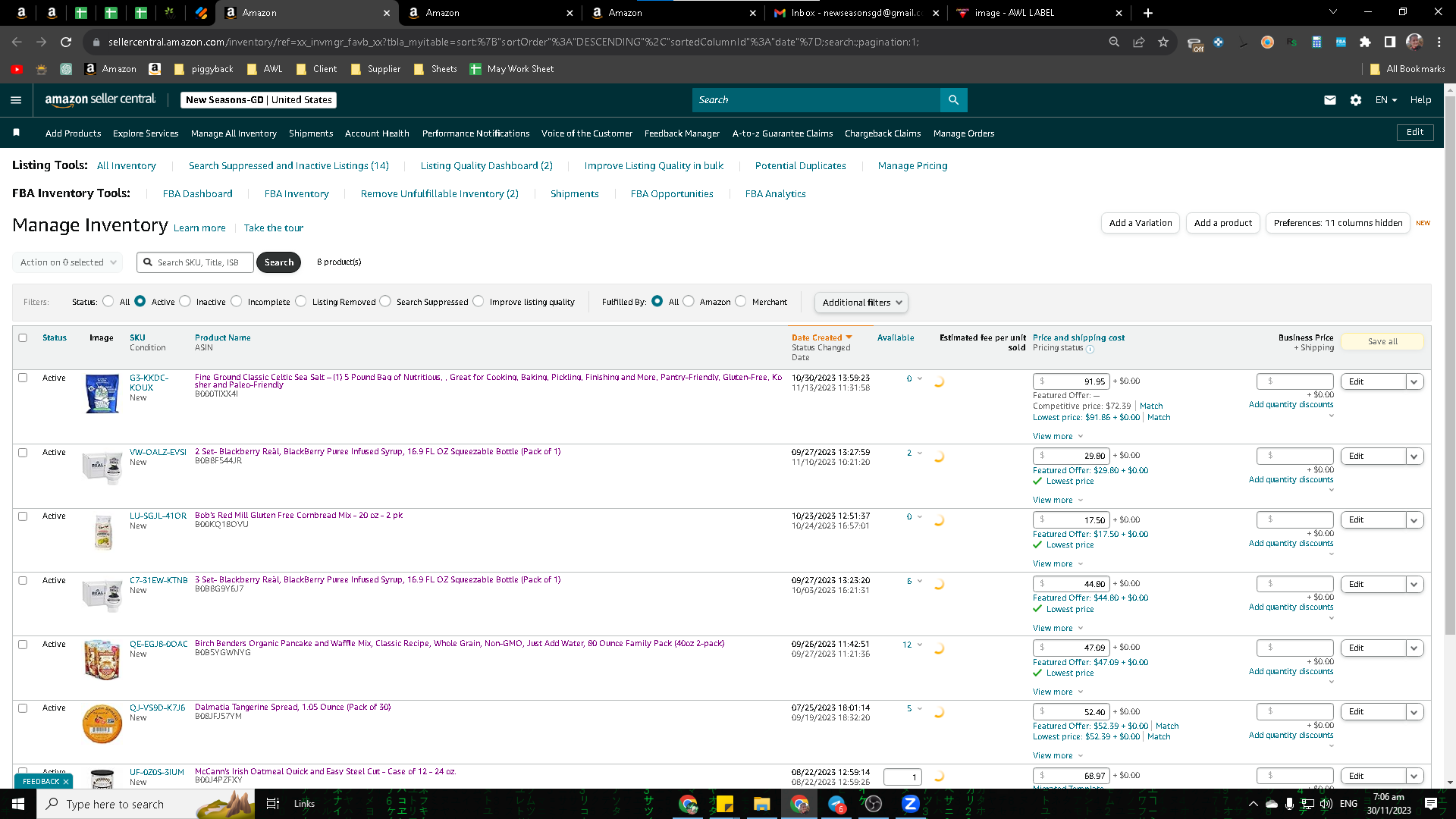Bookmark this page with the star icon
Image resolution: width=1456 pixels, height=819 pixels.
pyautogui.click(x=1163, y=42)
